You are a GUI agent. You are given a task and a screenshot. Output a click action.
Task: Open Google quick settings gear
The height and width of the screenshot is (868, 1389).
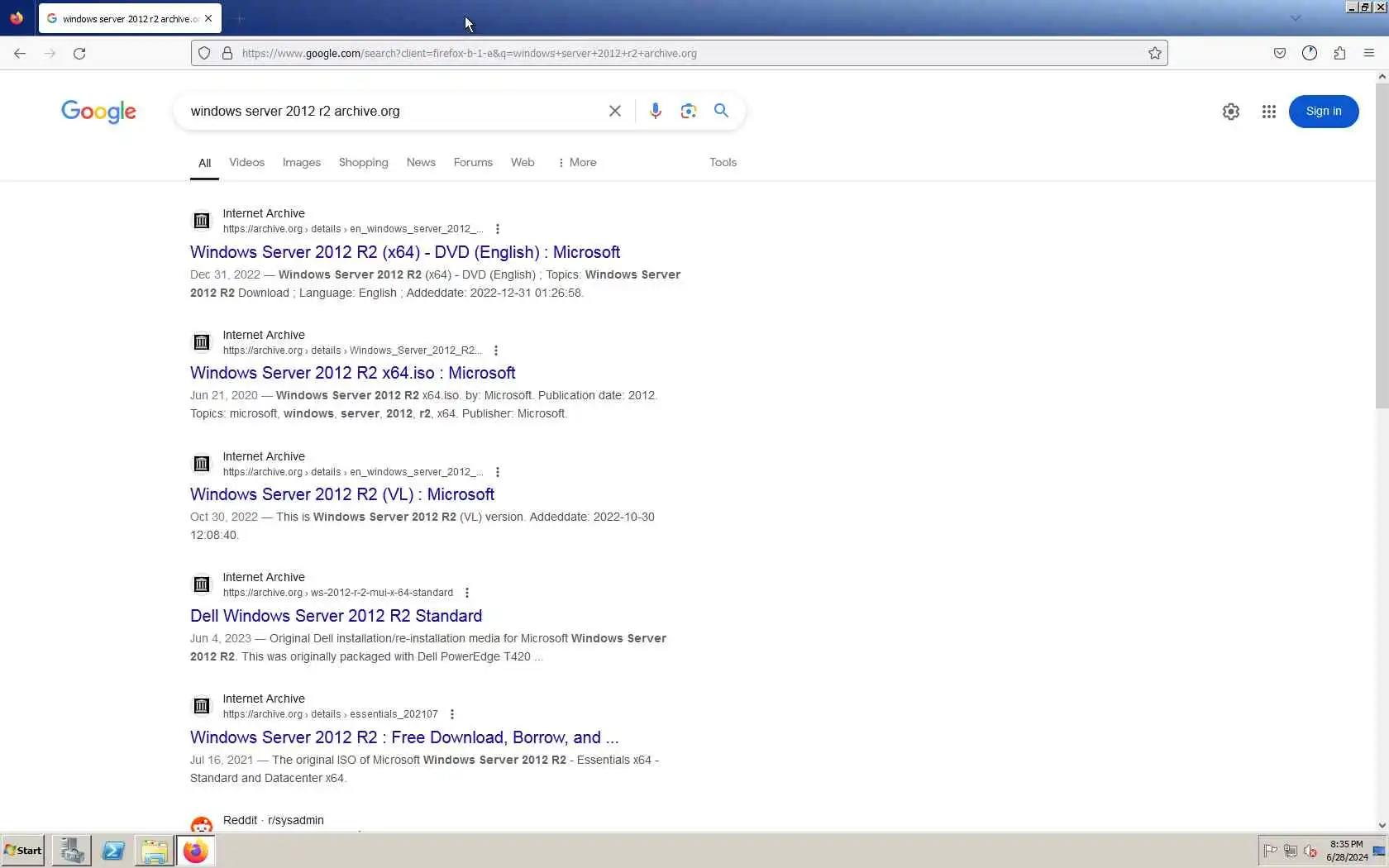click(1231, 112)
